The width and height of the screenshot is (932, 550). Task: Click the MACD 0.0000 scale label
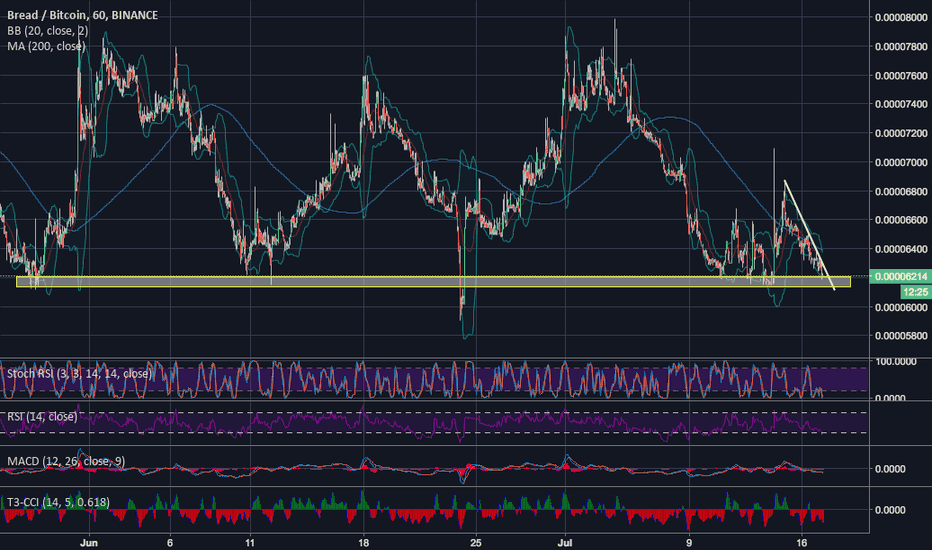pyautogui.click(x=890, y=469)
